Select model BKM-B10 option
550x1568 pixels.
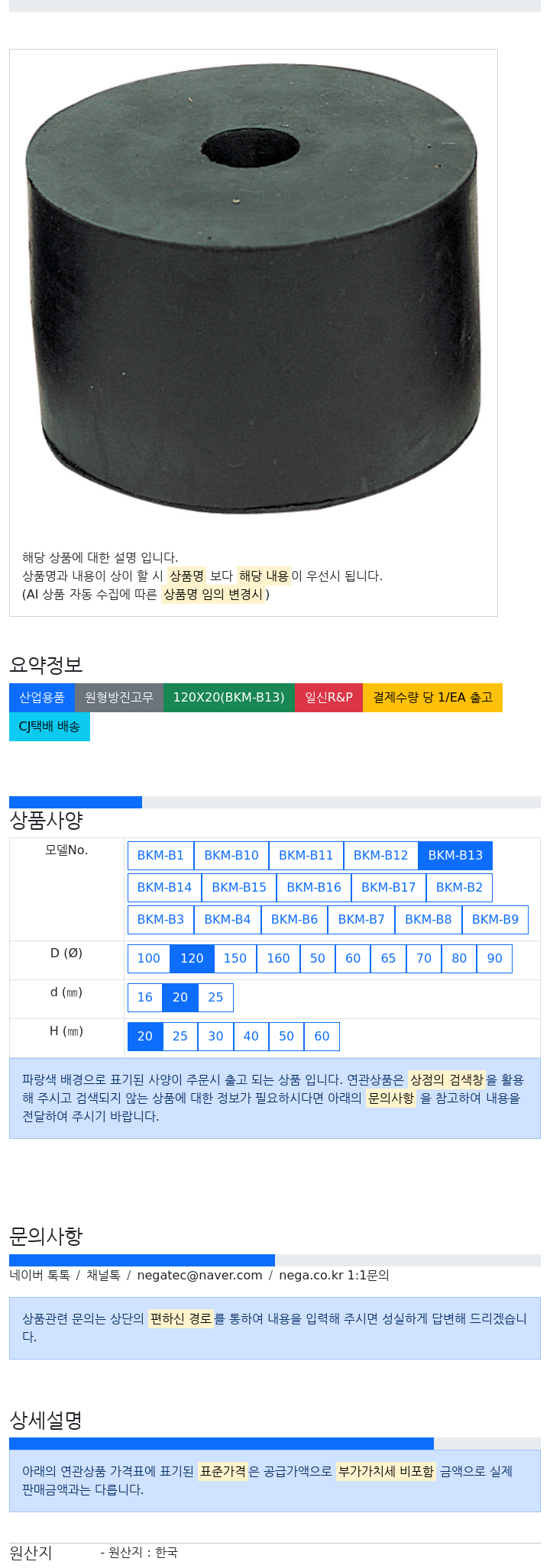click(x=231, y=856)
